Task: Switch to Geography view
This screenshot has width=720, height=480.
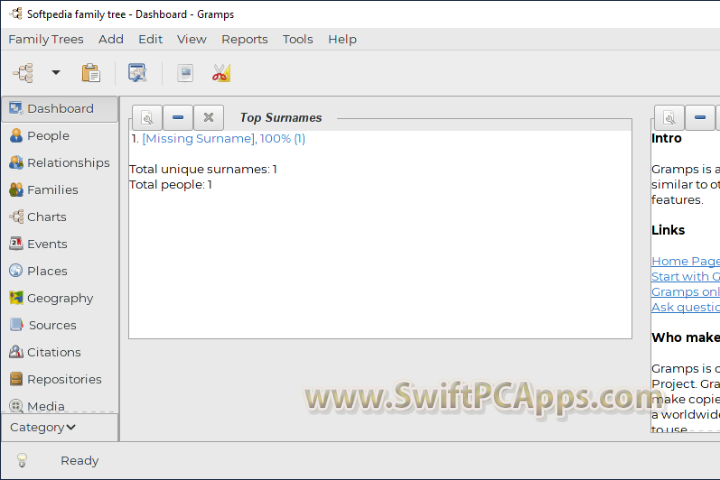Action: tap(60, 298)
